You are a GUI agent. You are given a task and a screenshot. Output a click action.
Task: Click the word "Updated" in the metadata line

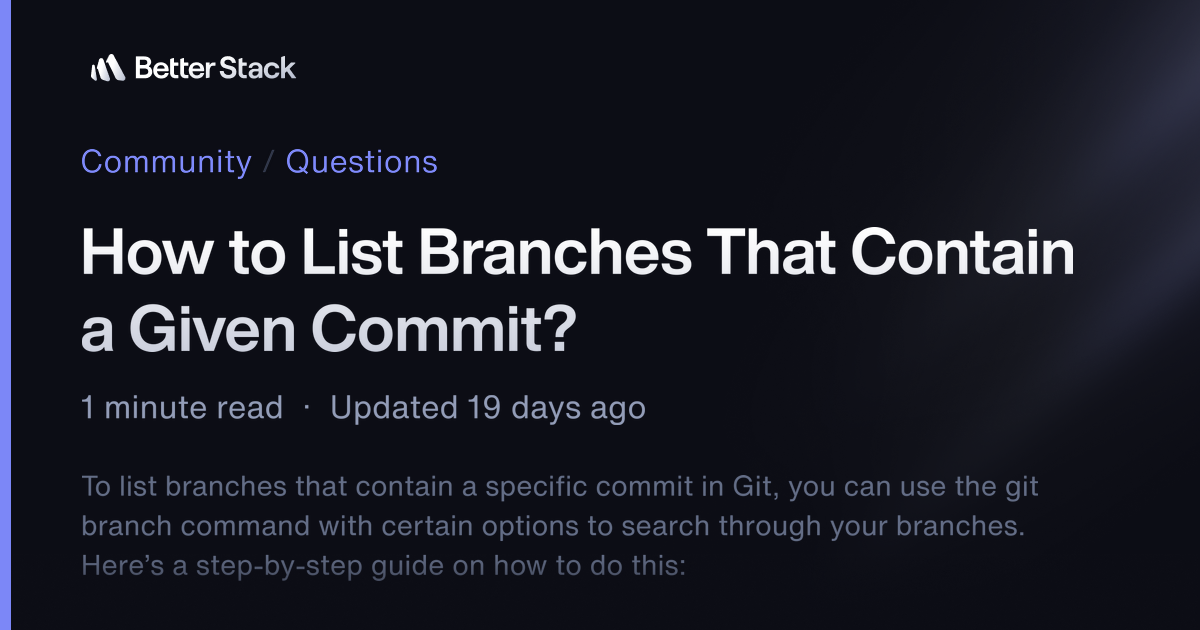point(394,408)
